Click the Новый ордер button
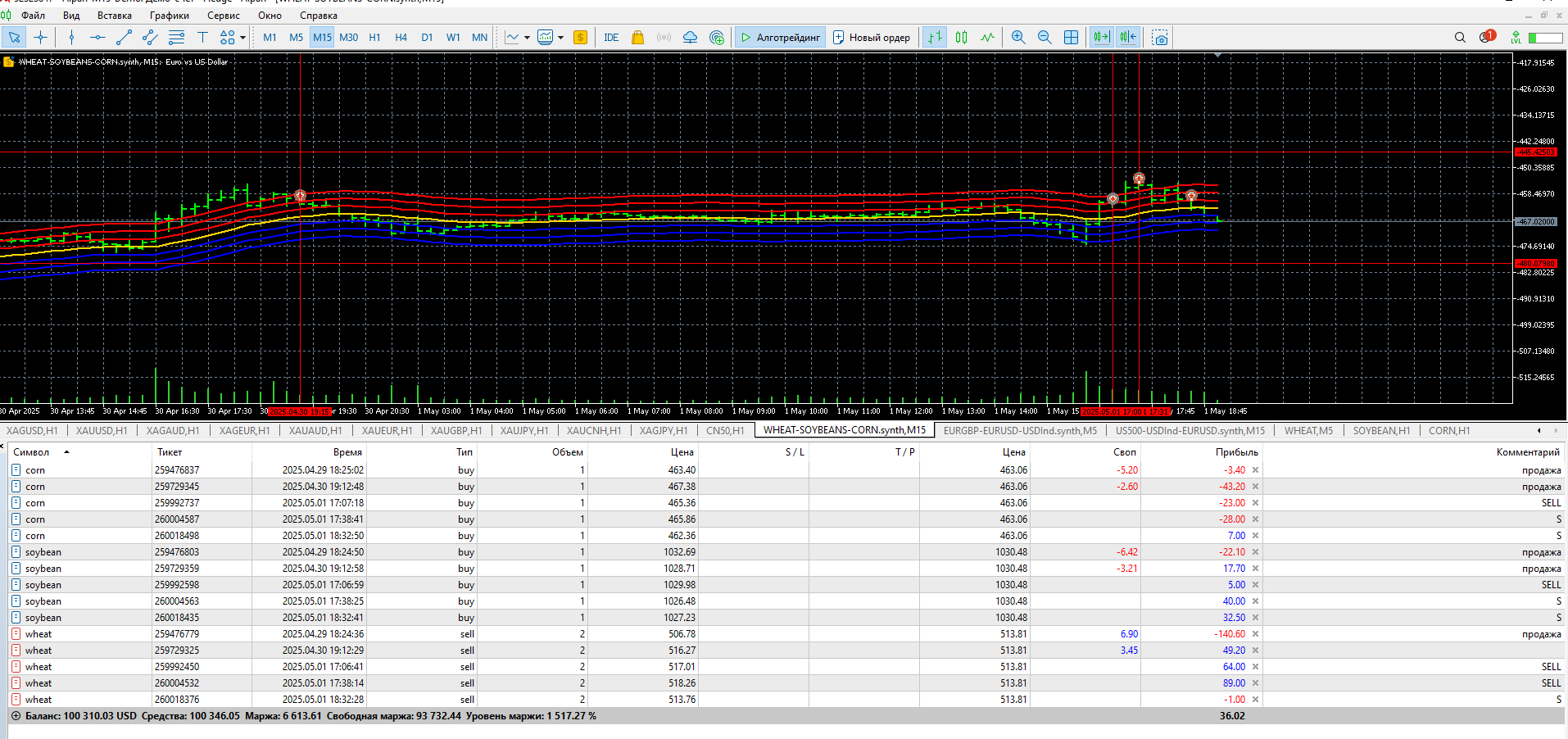The height and width of the screenshot is (739, 1568). [871, 37]
